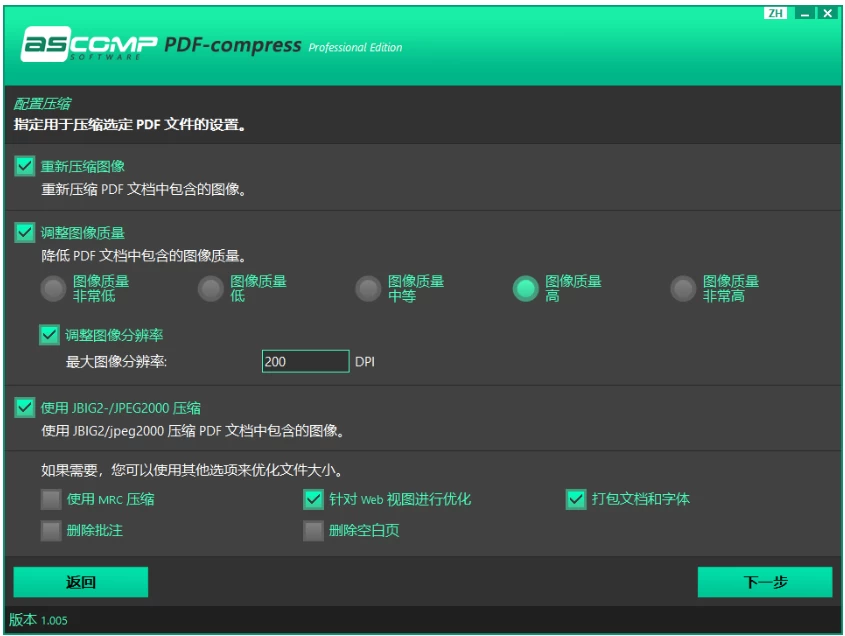Uncheck 针对 Web 视图进行优化
845x636 pixels.
coord(313,499)
